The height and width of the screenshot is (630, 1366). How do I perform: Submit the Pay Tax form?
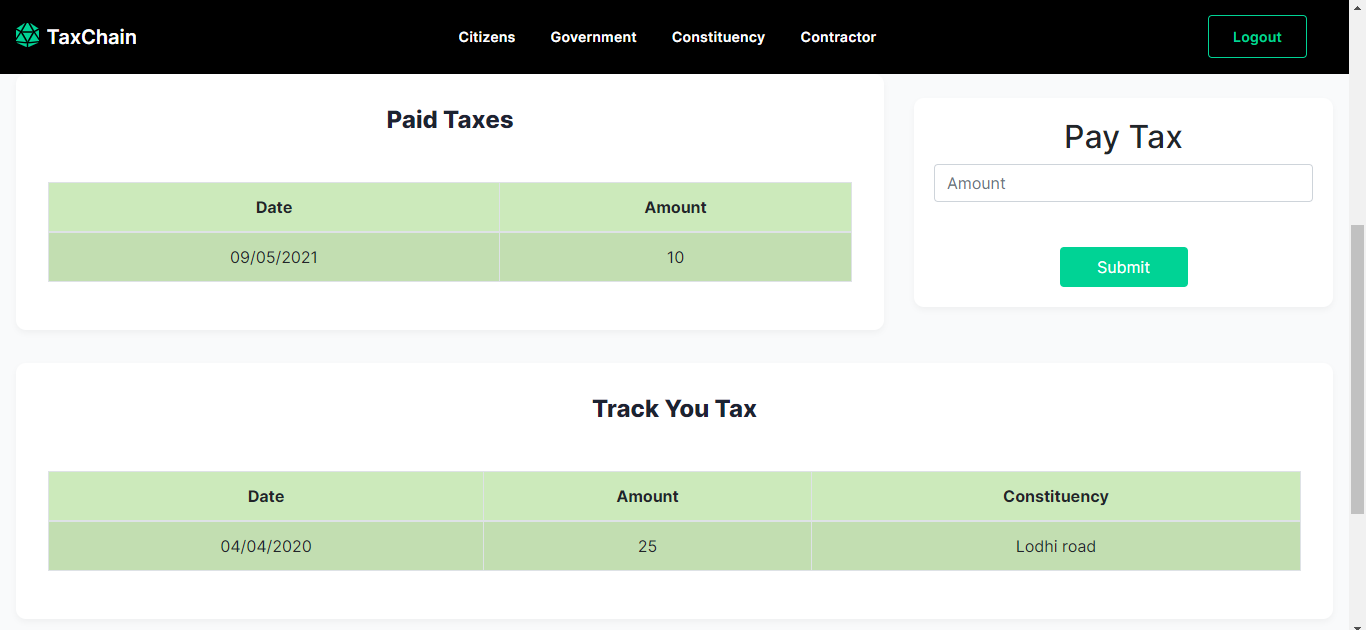point(1123,267)
